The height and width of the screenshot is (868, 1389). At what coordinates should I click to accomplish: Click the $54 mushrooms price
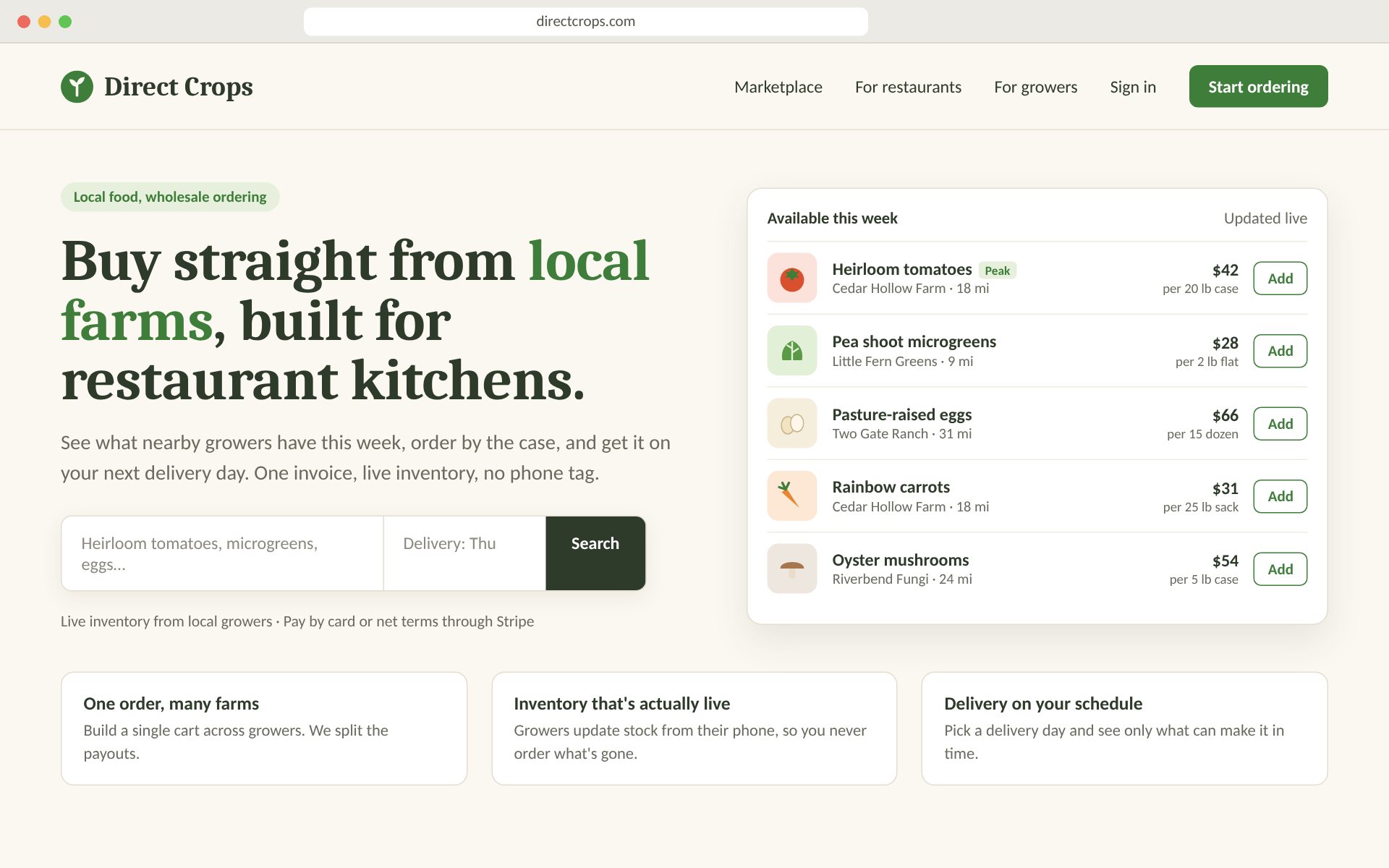[1225, 561]
